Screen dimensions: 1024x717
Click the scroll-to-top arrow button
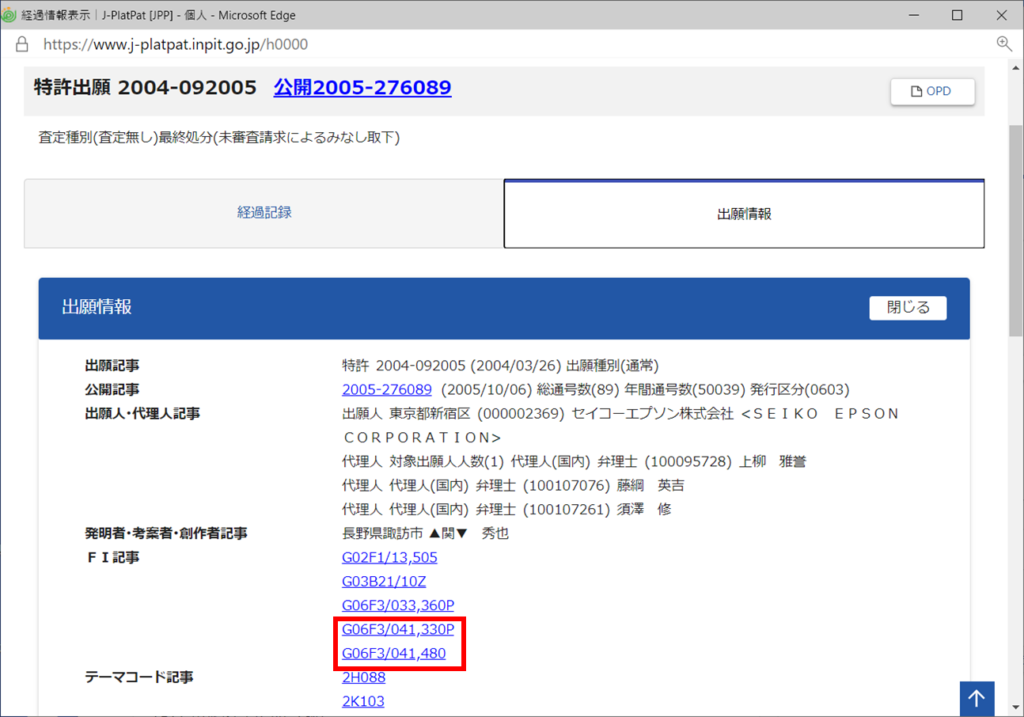977,698
